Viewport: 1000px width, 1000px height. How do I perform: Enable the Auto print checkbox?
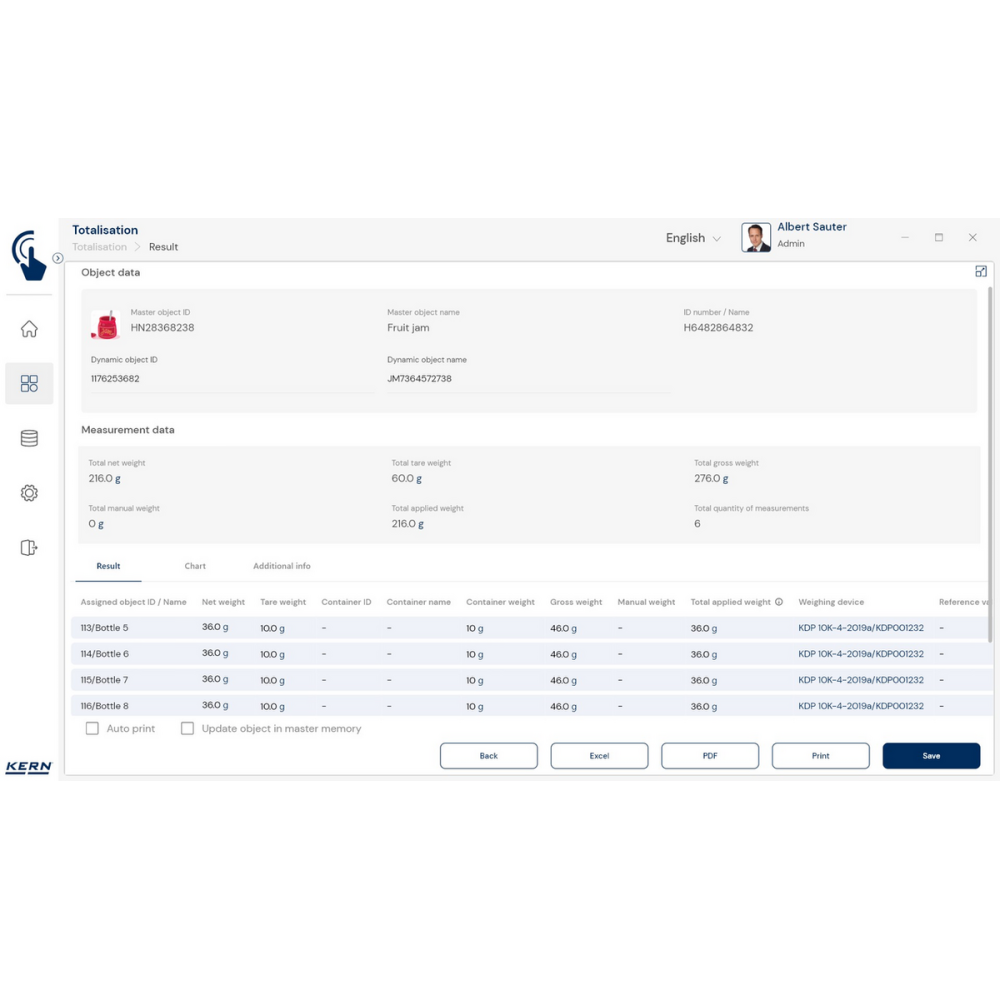(x=92, y=729)
